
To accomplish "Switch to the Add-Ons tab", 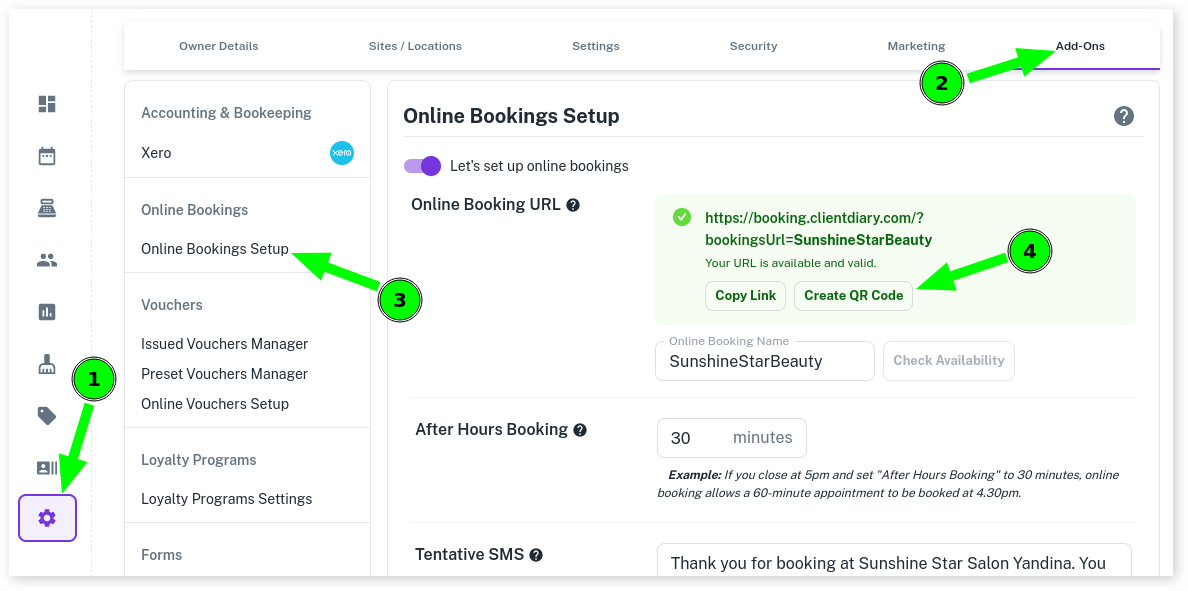I will tap(1081, 45).
